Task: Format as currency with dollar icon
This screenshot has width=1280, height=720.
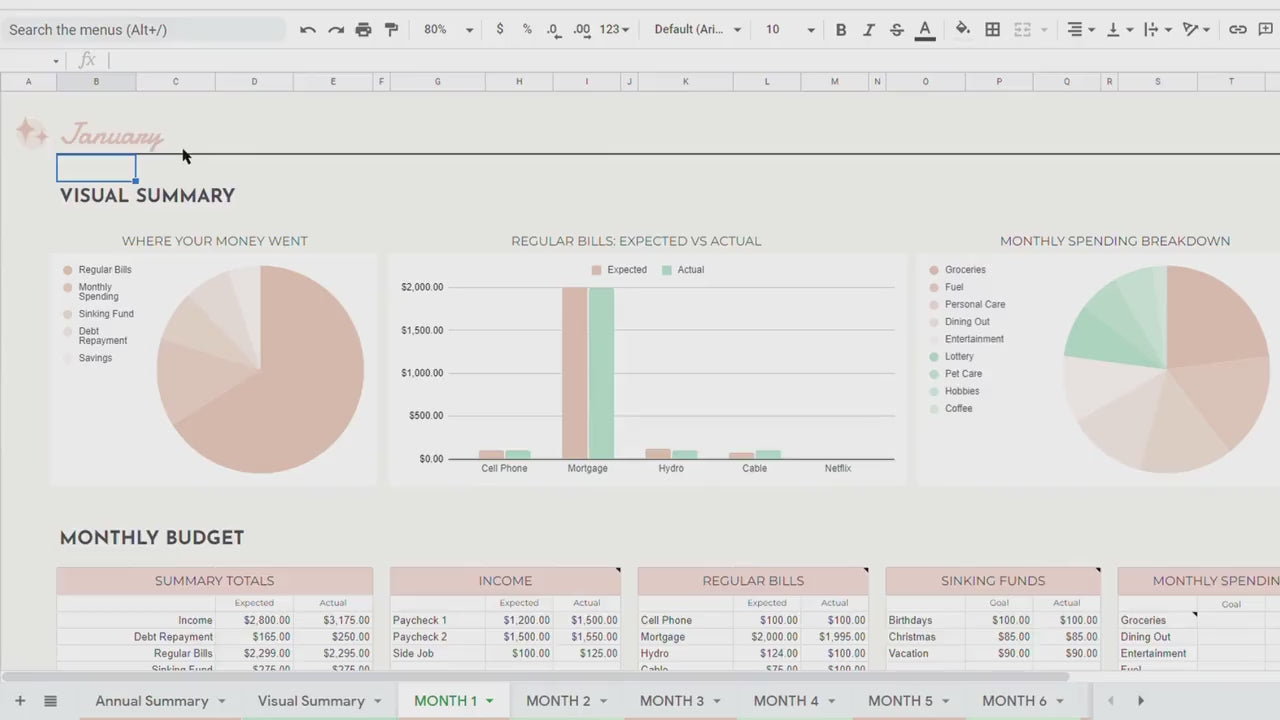Action: pos(500,30)
